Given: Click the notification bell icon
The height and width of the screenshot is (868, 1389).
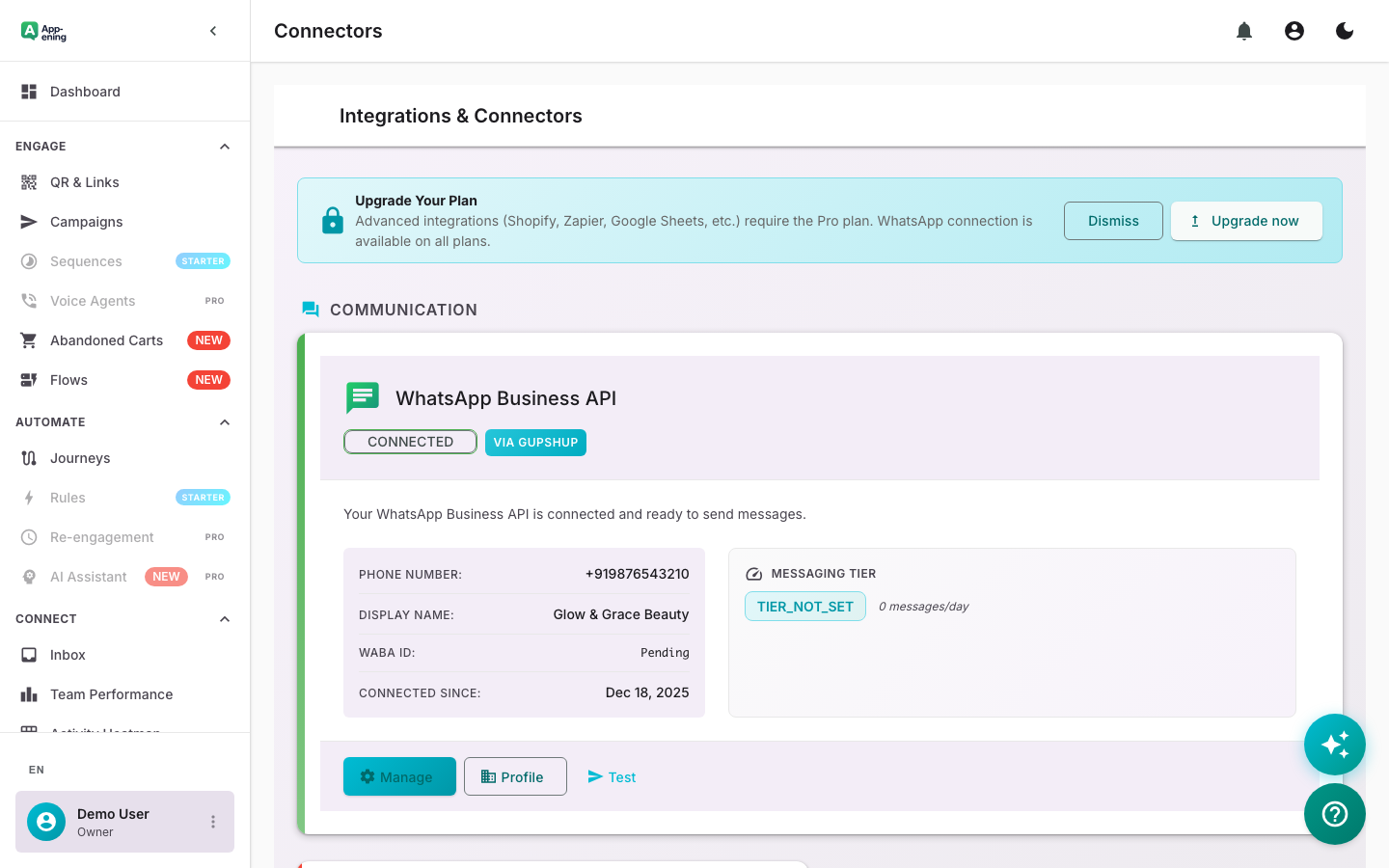Looking at the screenshot, I should click(1243, 30).
